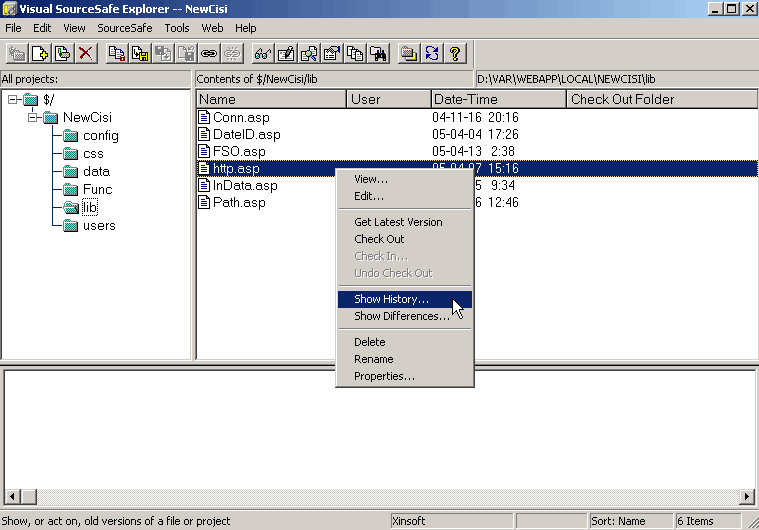Click the Share chain-link toolbar icon

point(209,54)
